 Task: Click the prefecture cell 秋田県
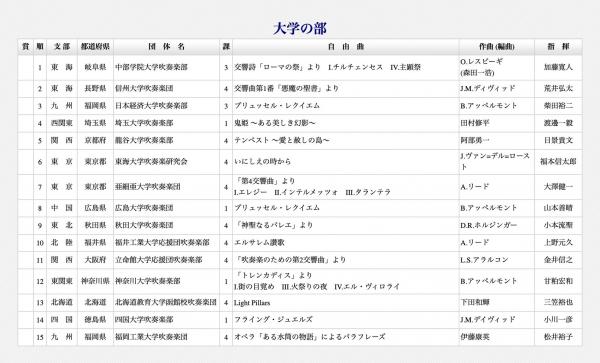[x=95, y=225]
